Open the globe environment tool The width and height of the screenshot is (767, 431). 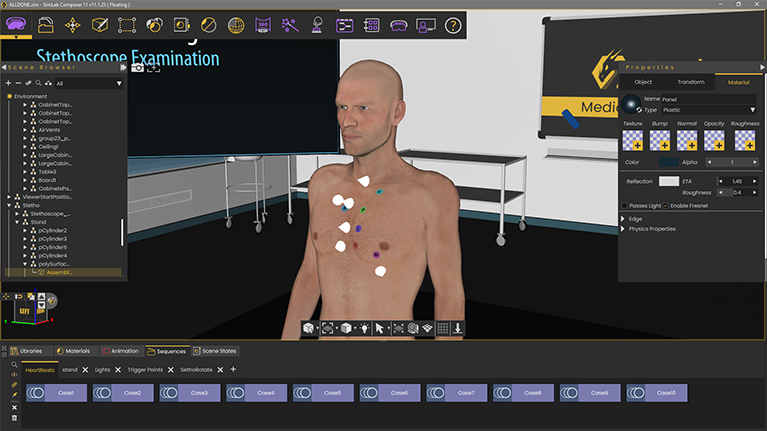pos(236,25)
